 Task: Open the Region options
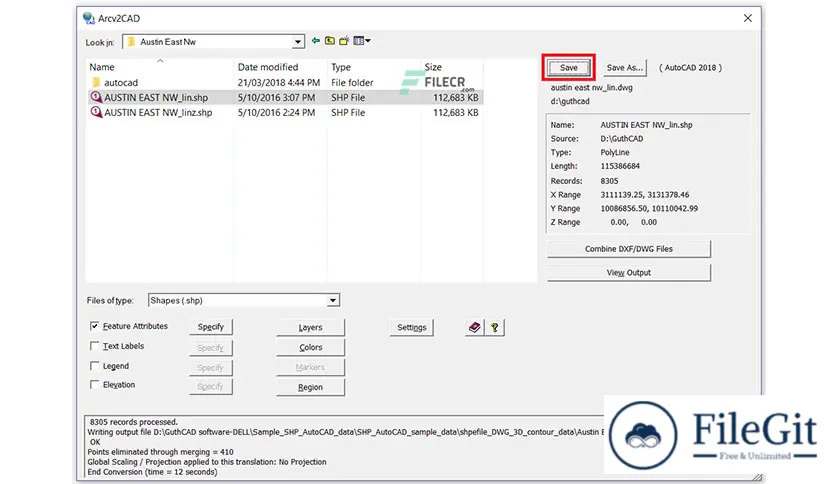click(x=310, y=387)
